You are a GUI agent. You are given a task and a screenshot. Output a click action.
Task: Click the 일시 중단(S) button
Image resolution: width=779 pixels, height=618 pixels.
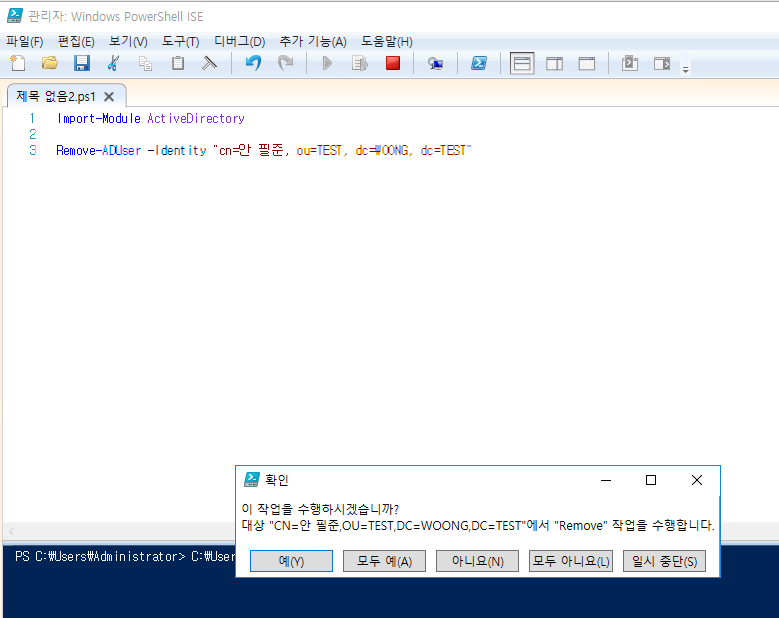(x=664, y=561)
